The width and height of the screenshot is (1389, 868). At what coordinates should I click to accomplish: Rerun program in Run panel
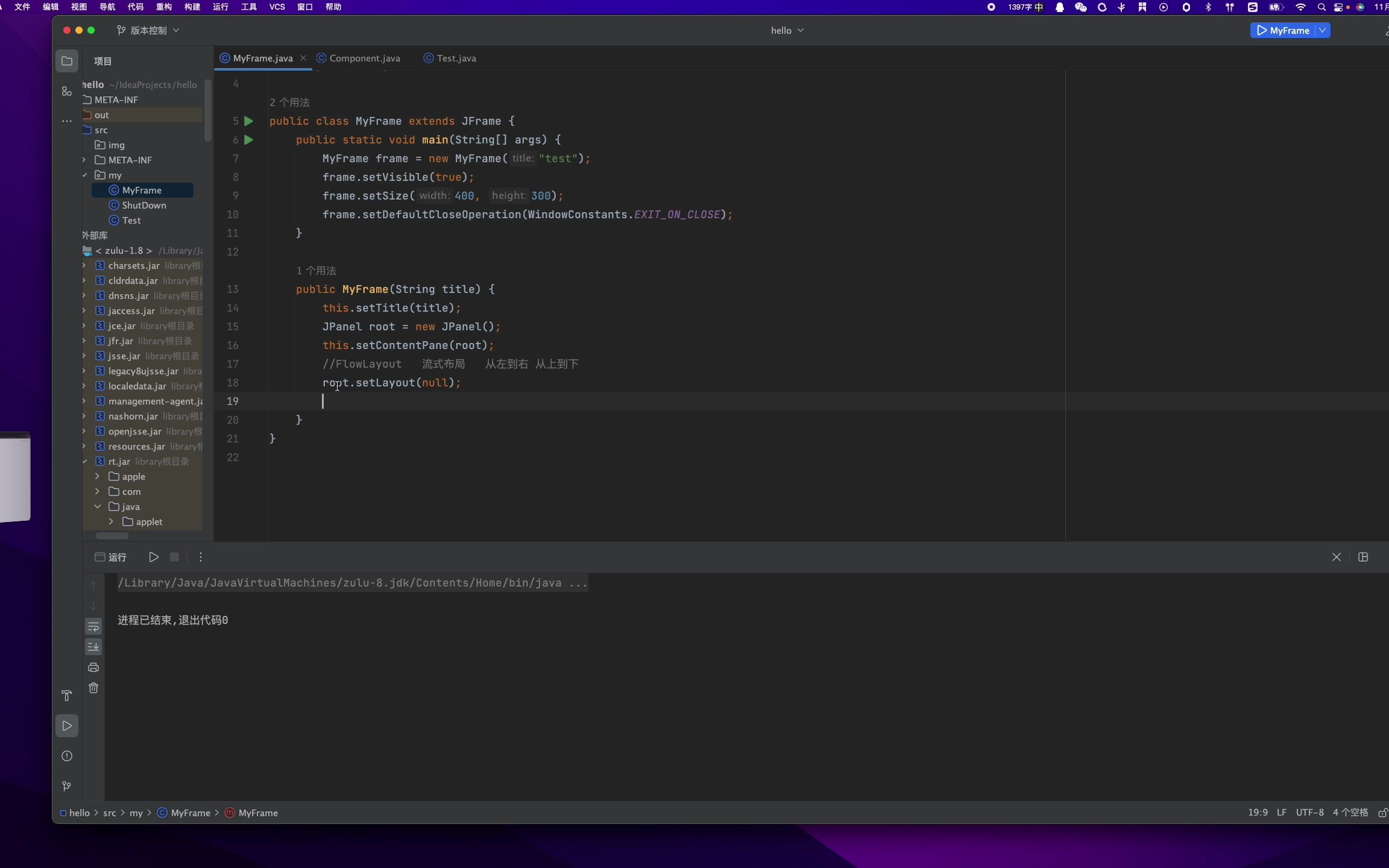(154, 557)
